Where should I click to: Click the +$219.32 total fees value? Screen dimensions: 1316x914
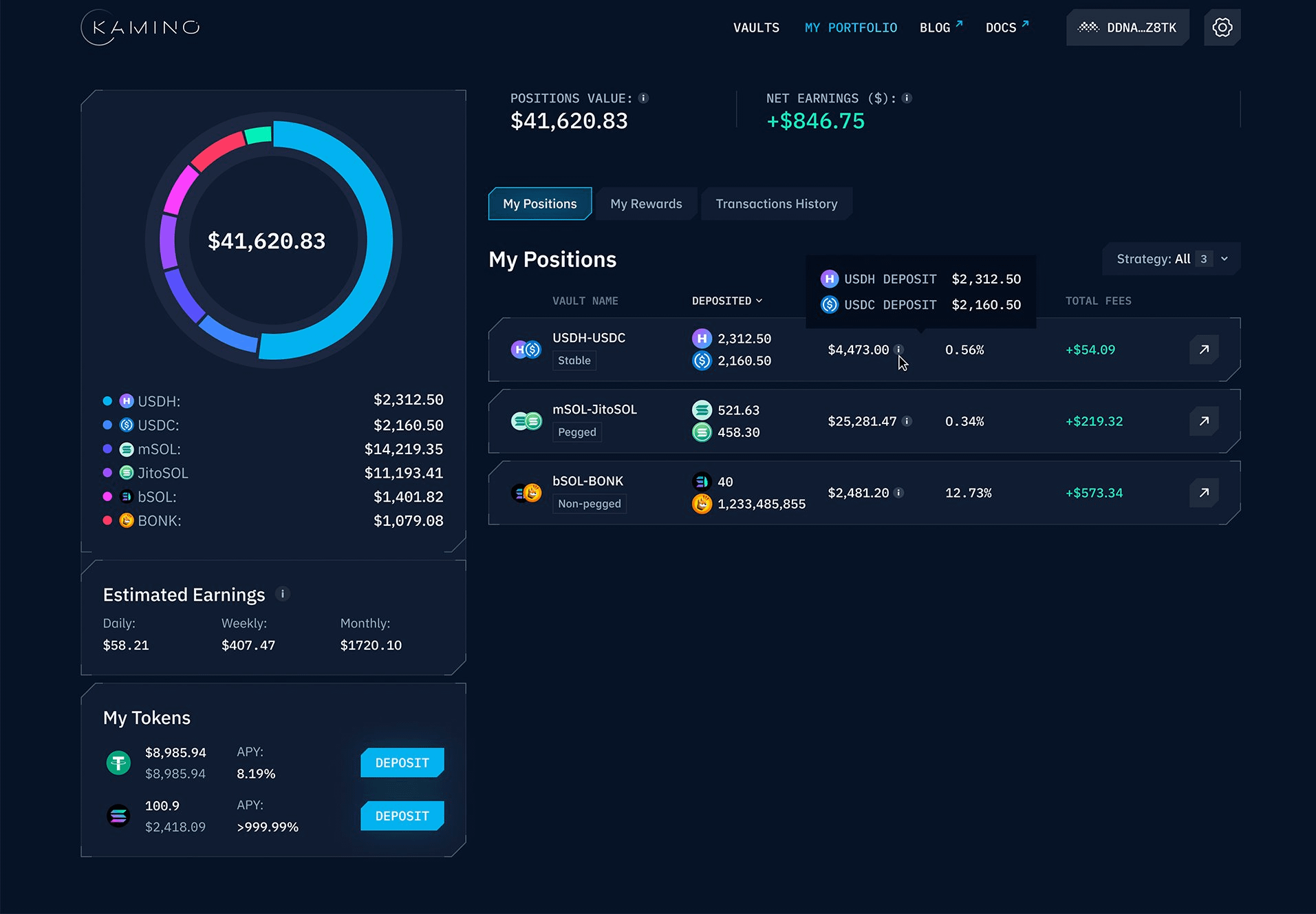[x=1094, y=421]
